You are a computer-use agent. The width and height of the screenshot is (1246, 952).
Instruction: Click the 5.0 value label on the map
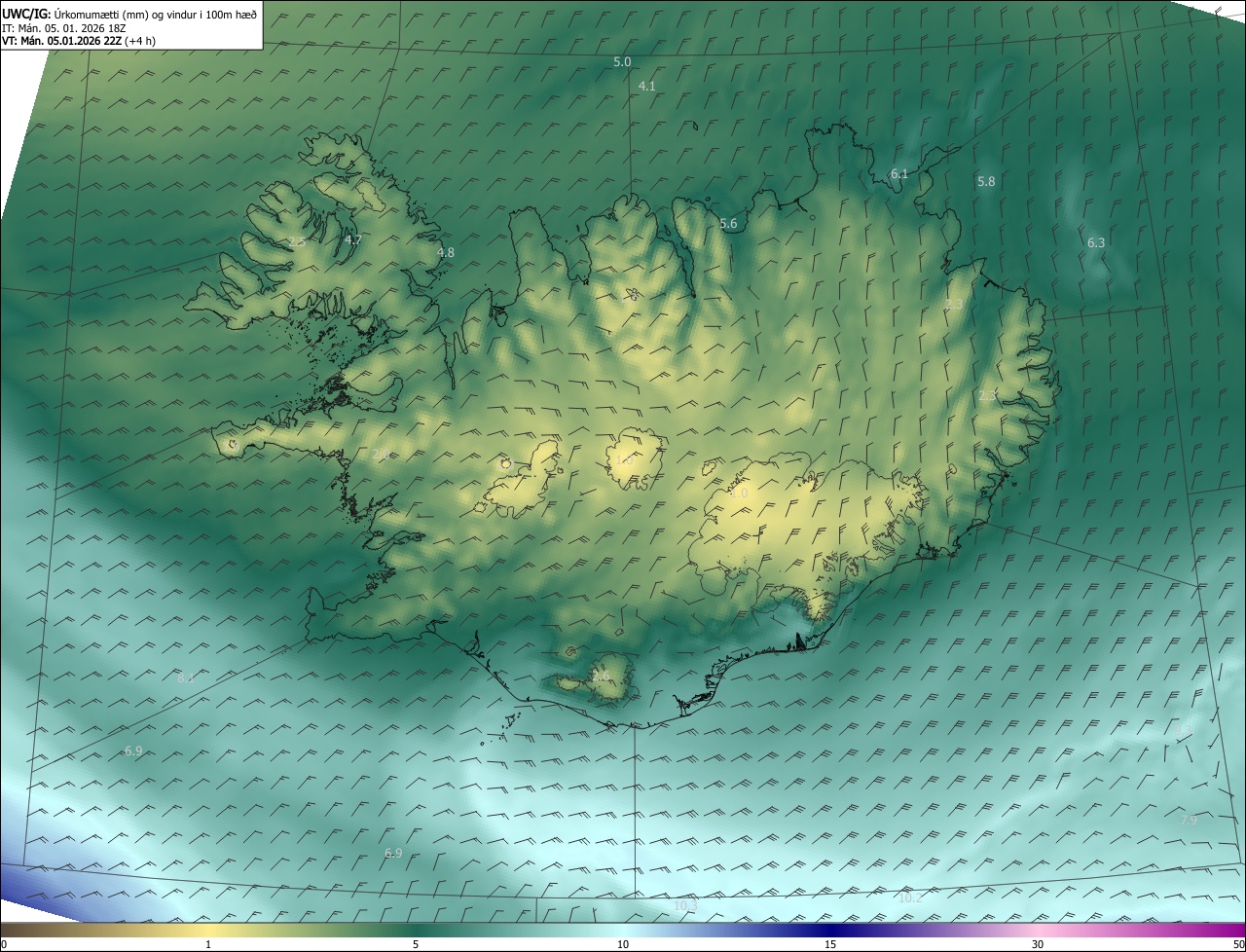[x=622, y=61]
